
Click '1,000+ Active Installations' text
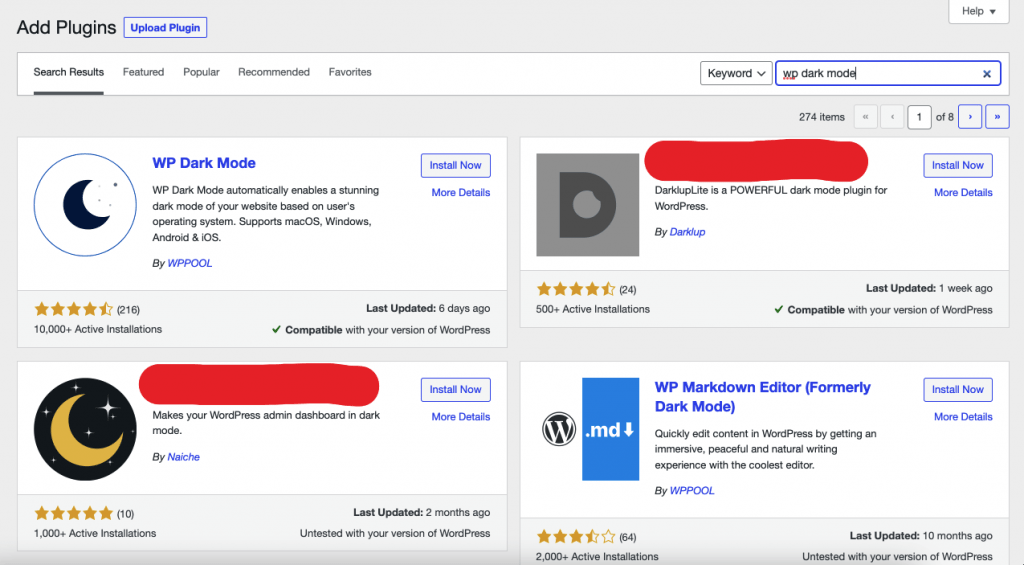coord(95,533)
